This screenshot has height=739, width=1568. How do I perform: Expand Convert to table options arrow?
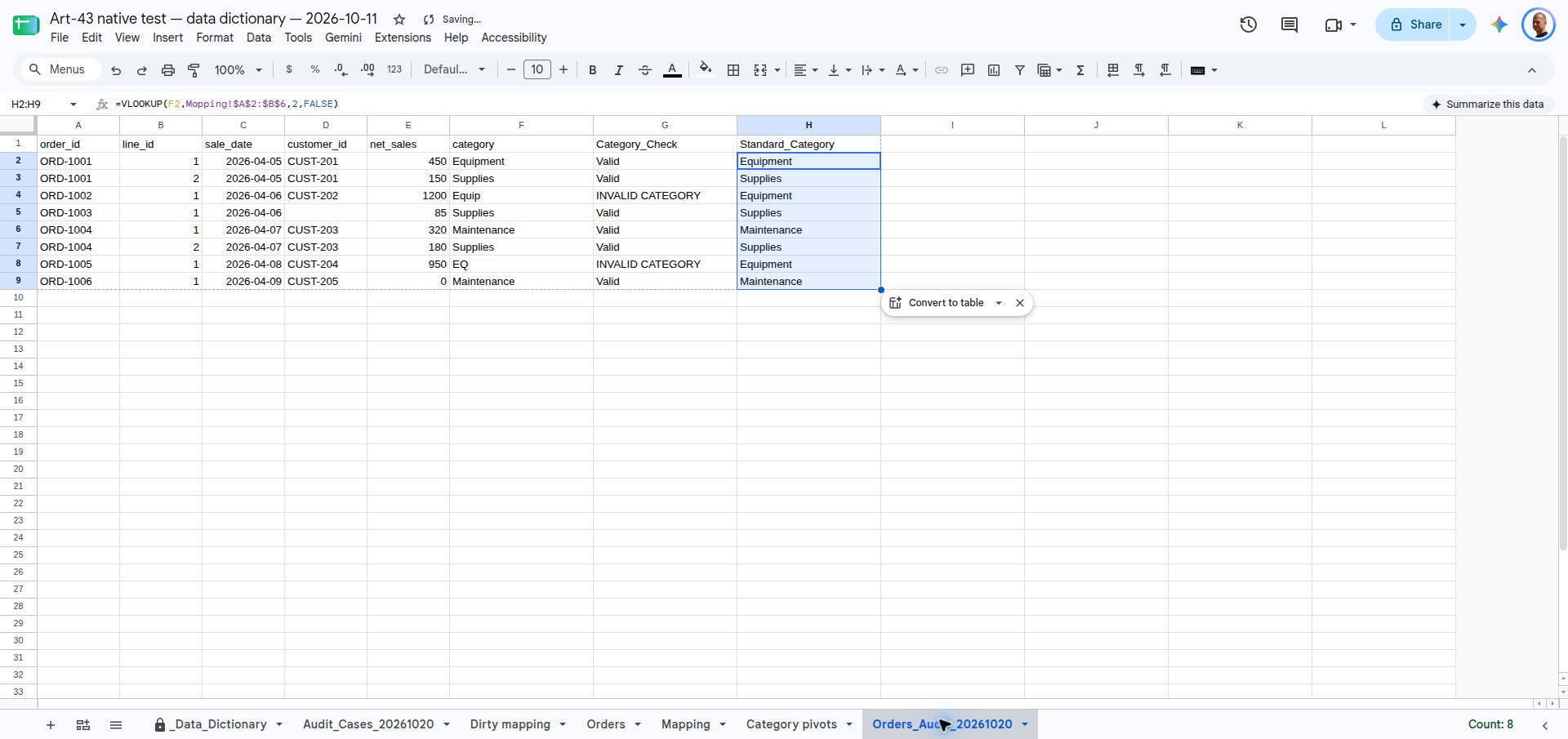(x=998, y=303)
